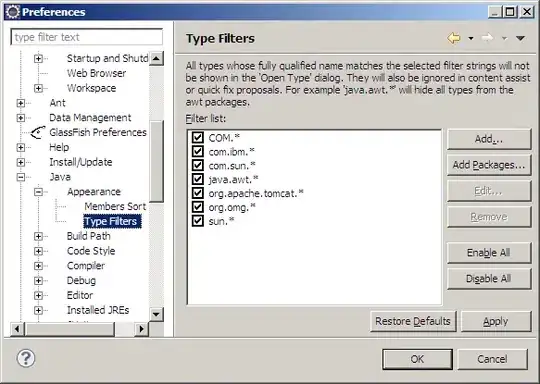Expand the Compiler tree node
The width and height of the screenshot is (540, 384).
coord(38,266)
